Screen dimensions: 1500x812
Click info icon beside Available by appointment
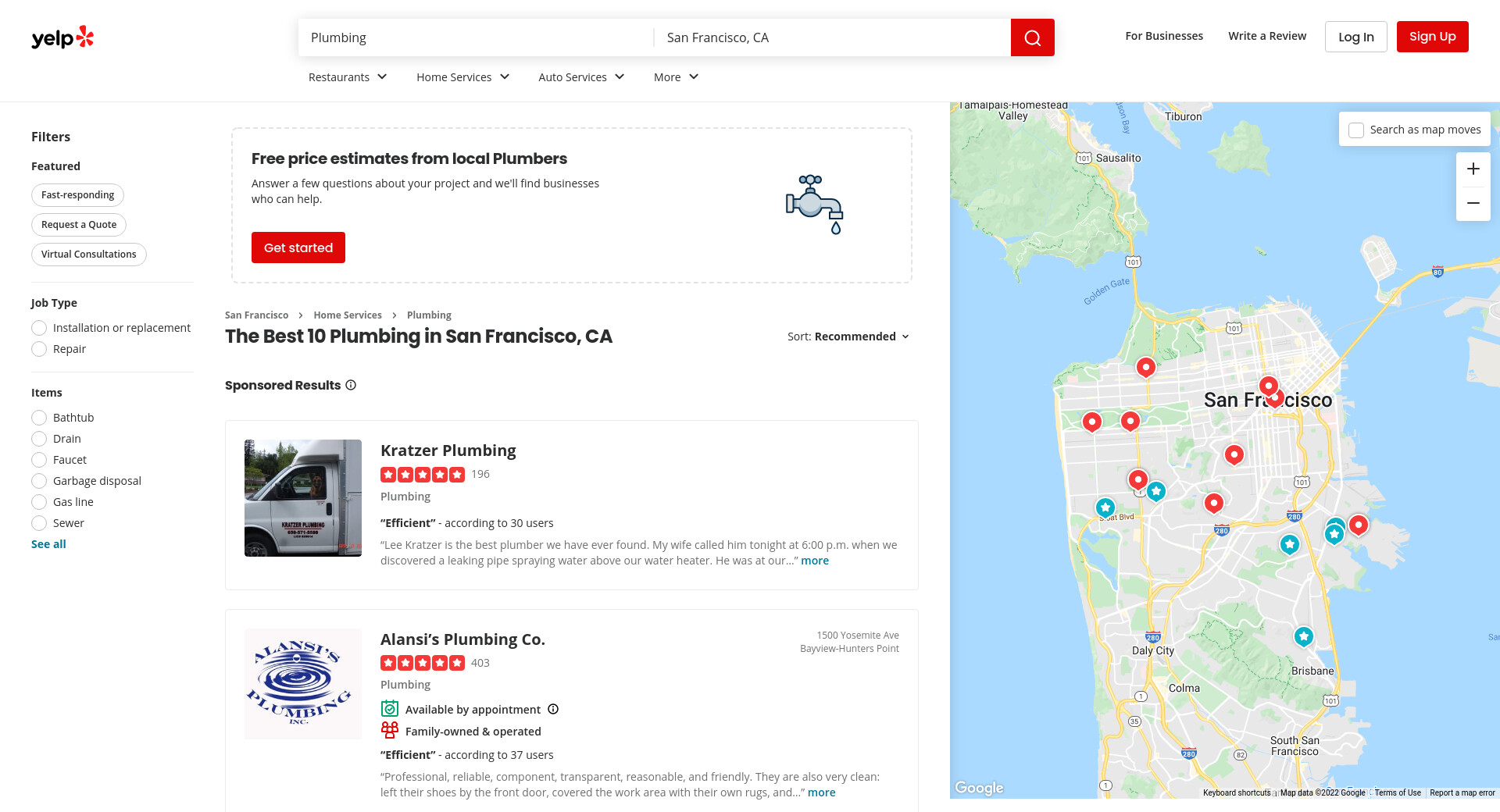[x=553, y=709]
